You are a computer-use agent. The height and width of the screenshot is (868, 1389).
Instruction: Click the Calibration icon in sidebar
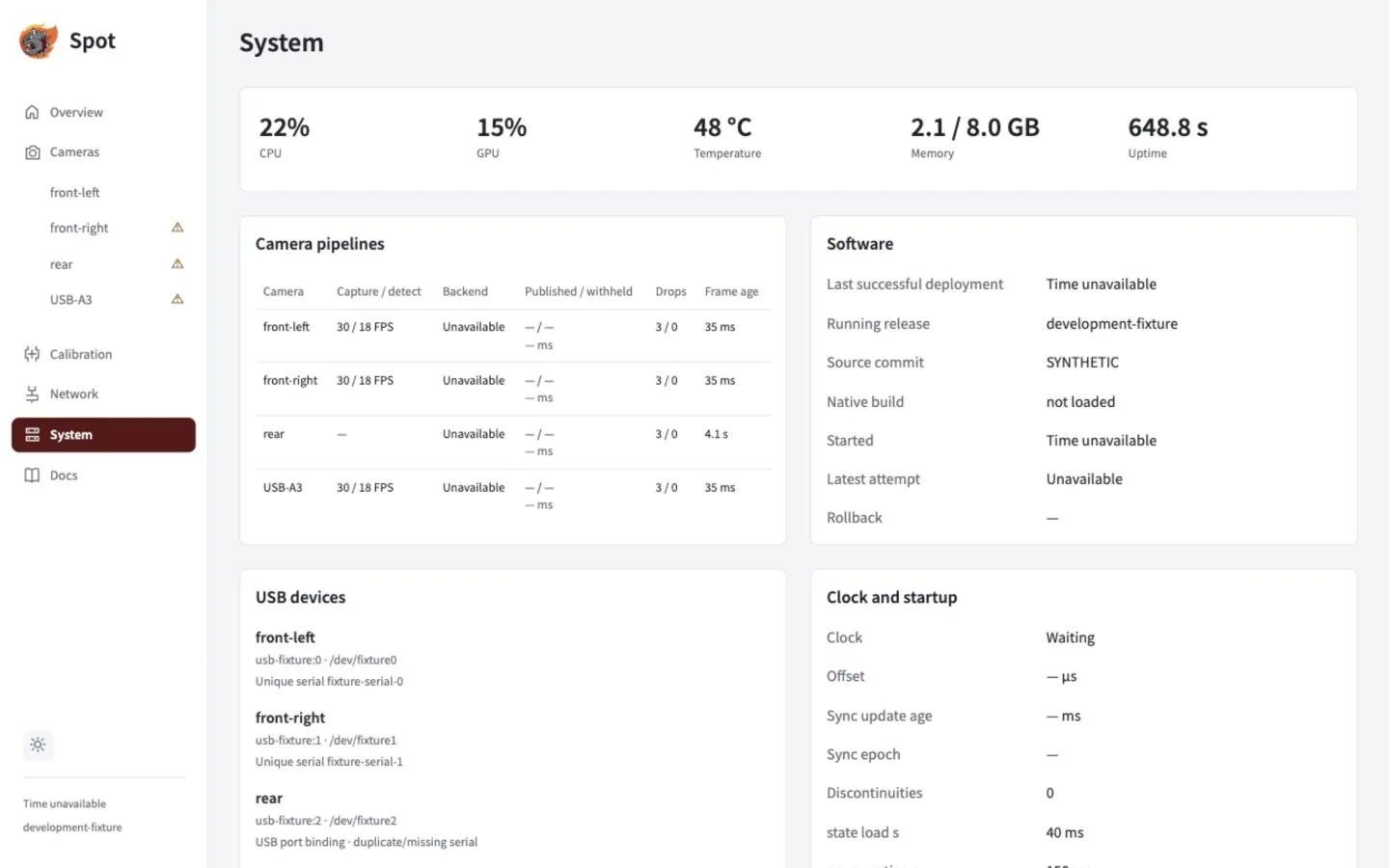32,354
